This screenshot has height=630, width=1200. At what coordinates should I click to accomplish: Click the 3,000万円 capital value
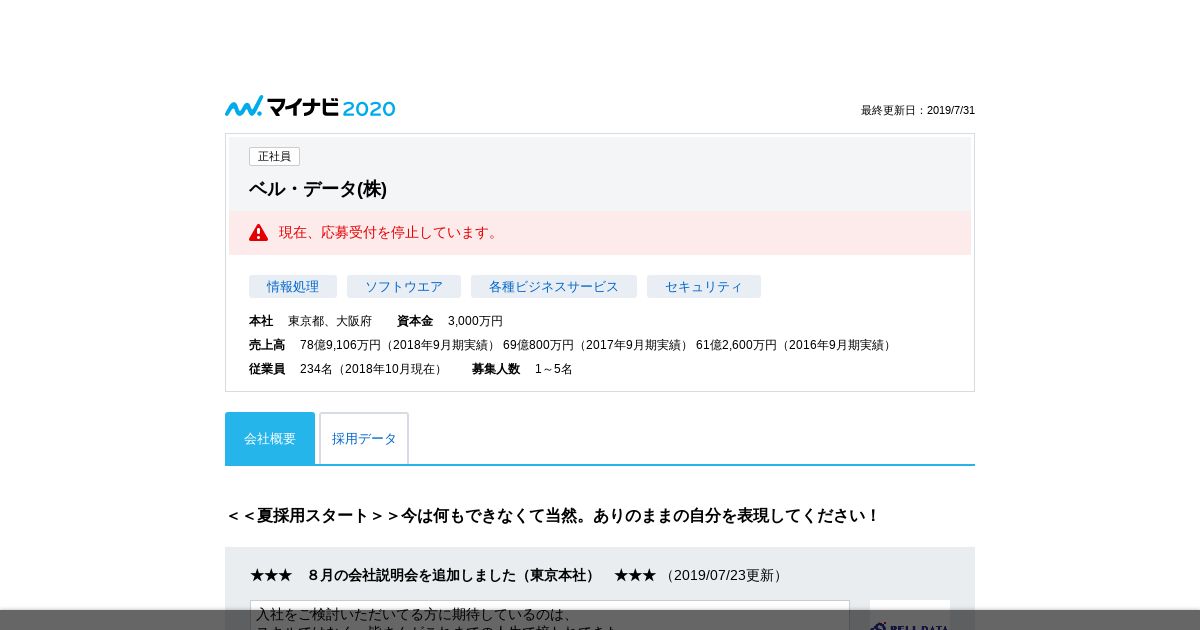pyautogui.click(x=475, y=321)
